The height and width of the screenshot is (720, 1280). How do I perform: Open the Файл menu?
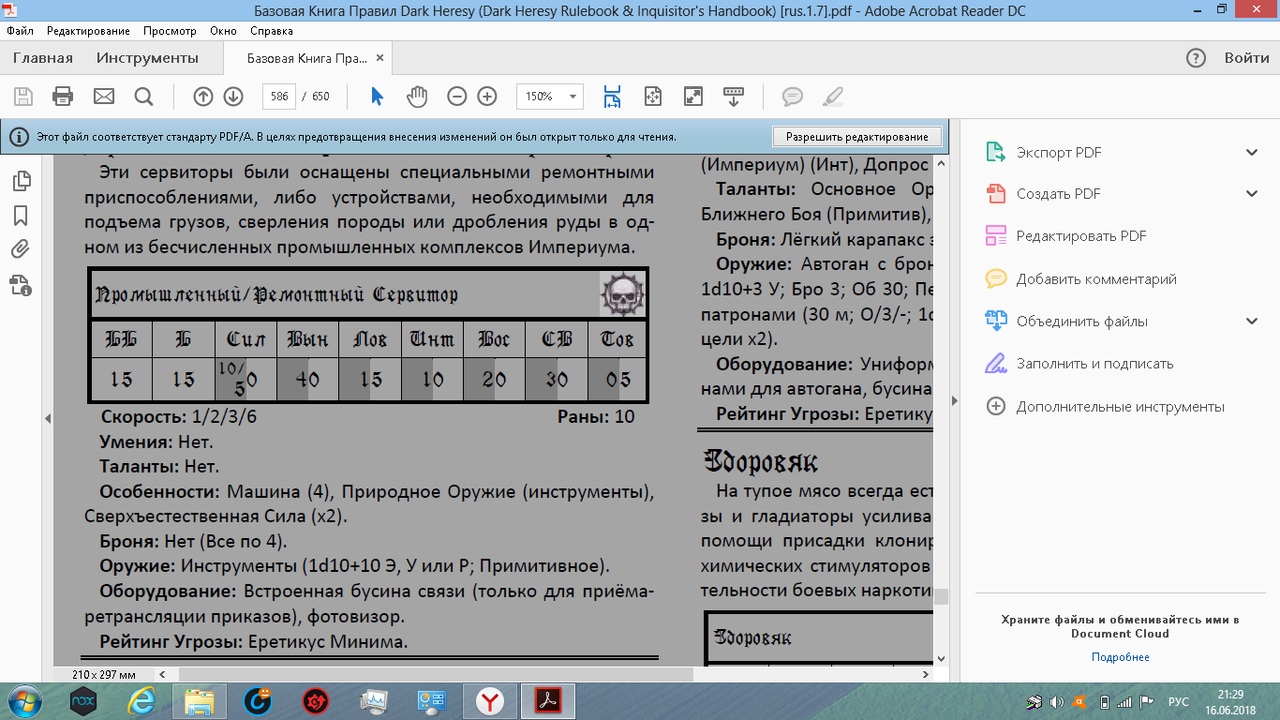coord(20,31)
